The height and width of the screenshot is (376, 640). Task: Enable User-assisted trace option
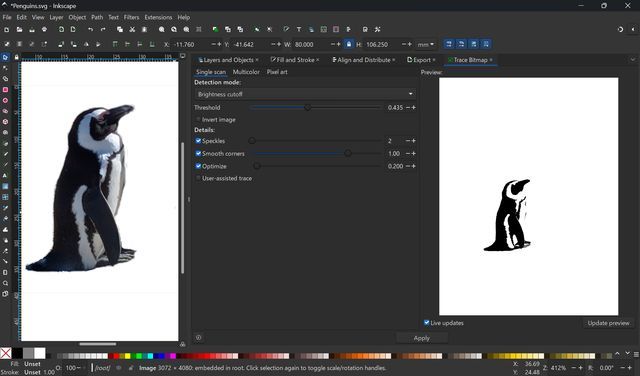198,178
